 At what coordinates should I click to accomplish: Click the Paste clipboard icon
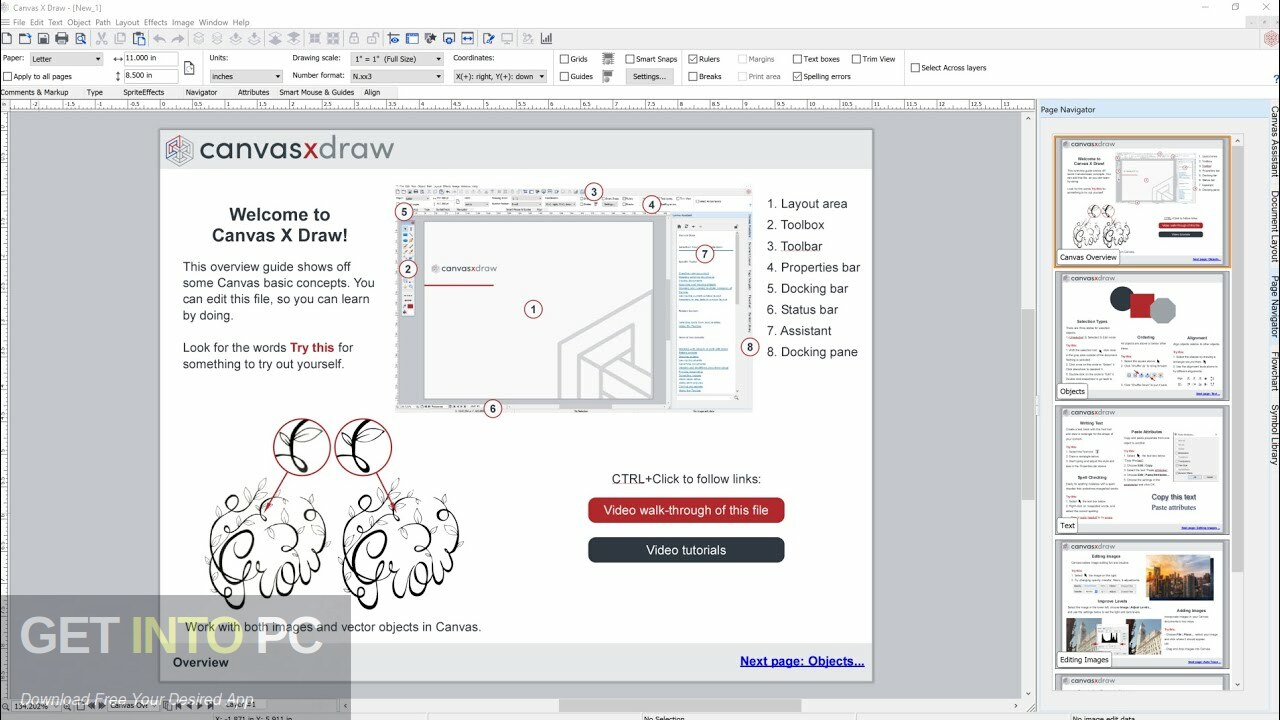coord(139,39)
